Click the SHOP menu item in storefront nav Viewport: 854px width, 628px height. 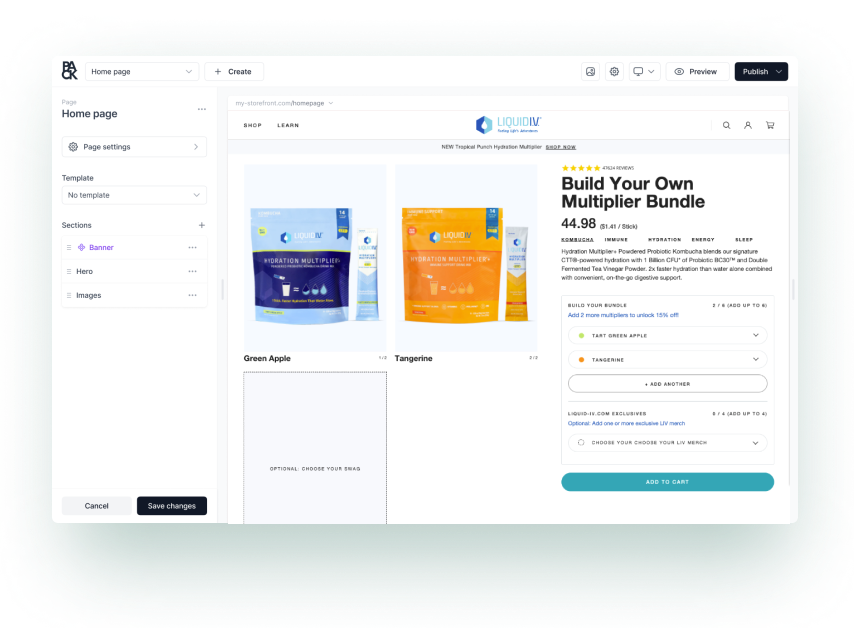(x=252, y=125)
